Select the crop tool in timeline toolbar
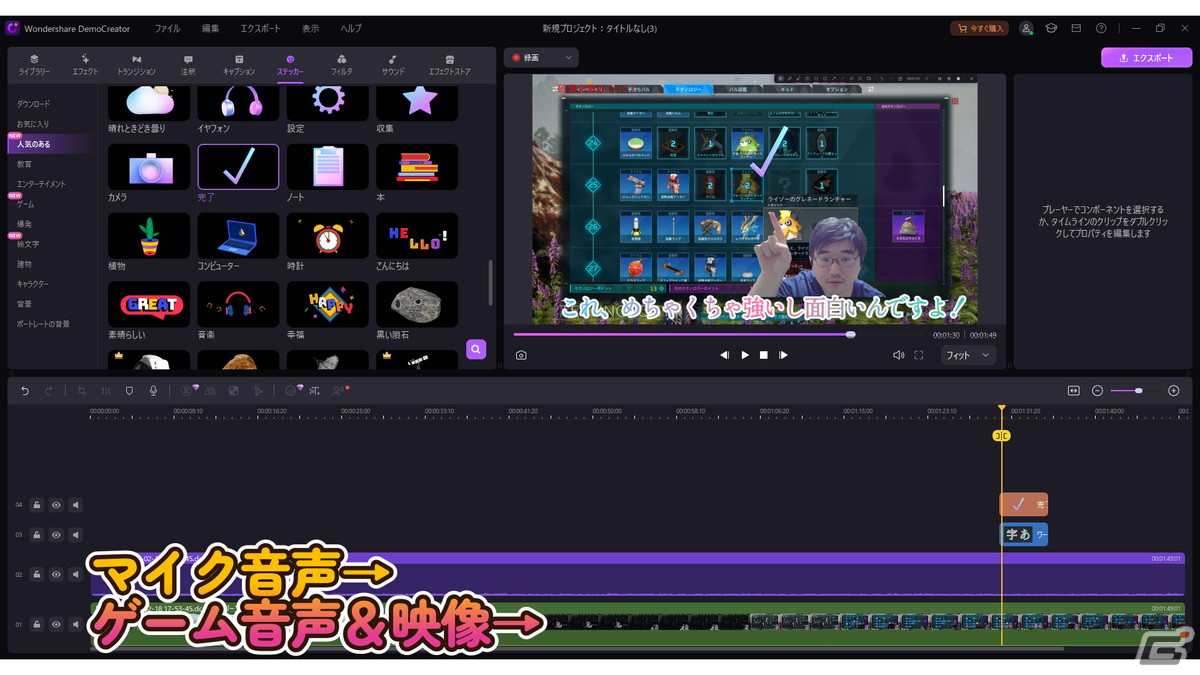 click(81, 391)
